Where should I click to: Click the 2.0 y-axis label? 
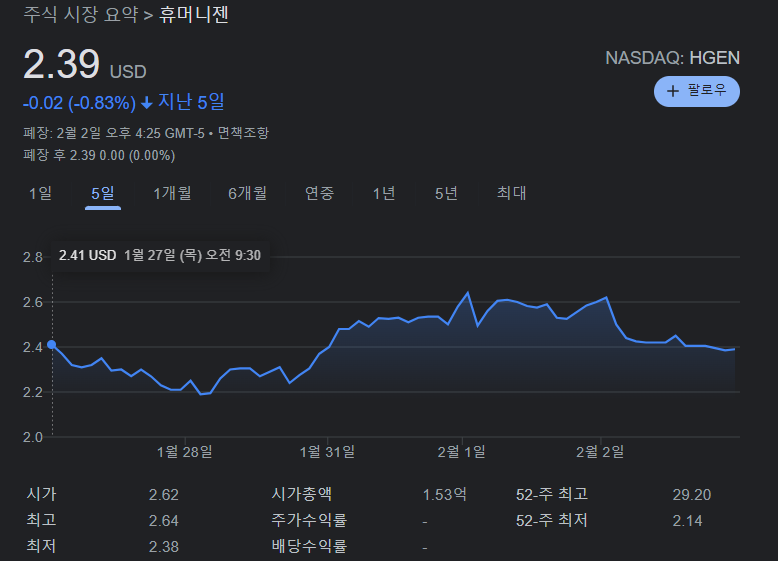click(x=33, y=437)
